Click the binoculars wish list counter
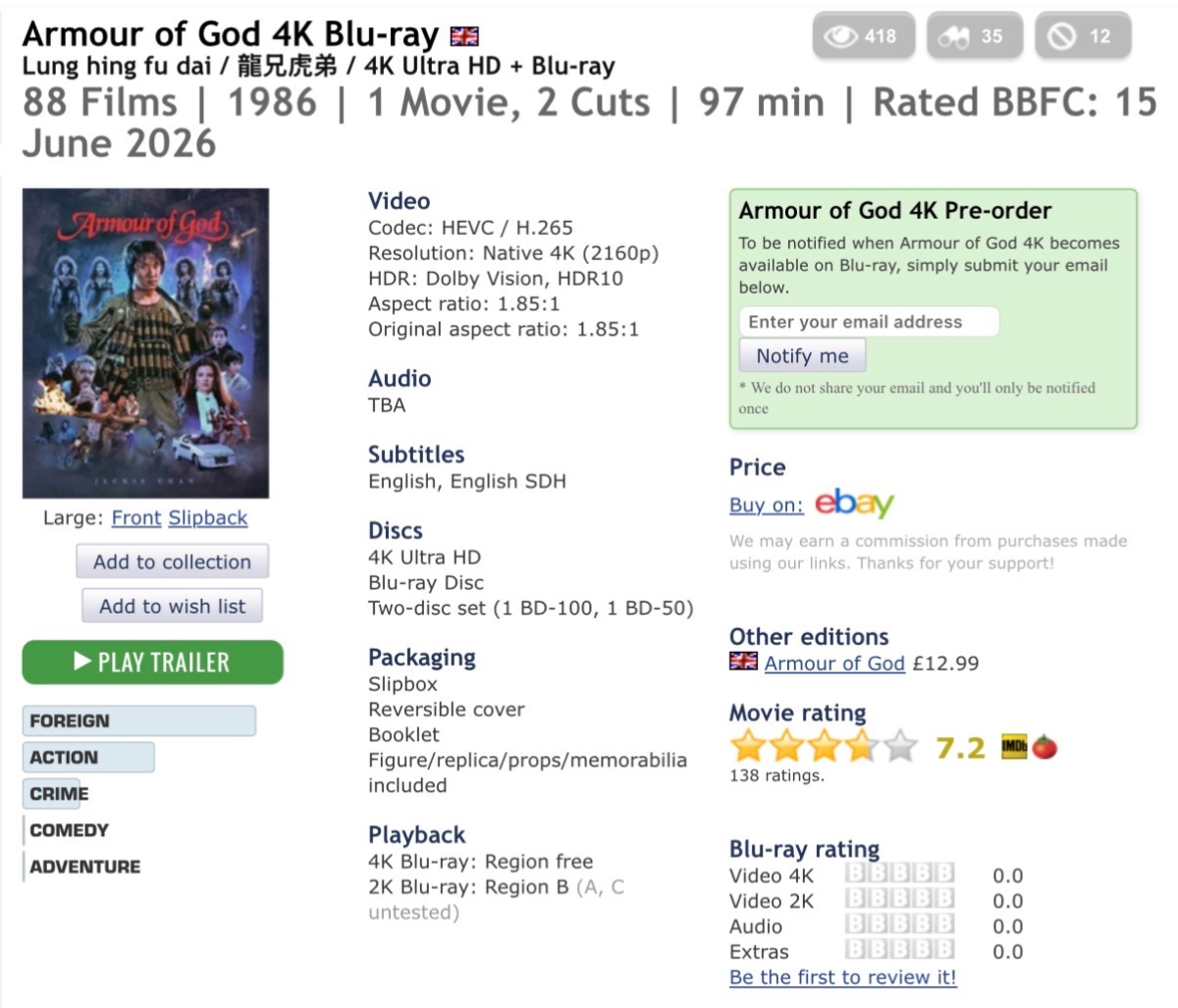This screenshot has width=1178, height=1008. click(974, 36)
